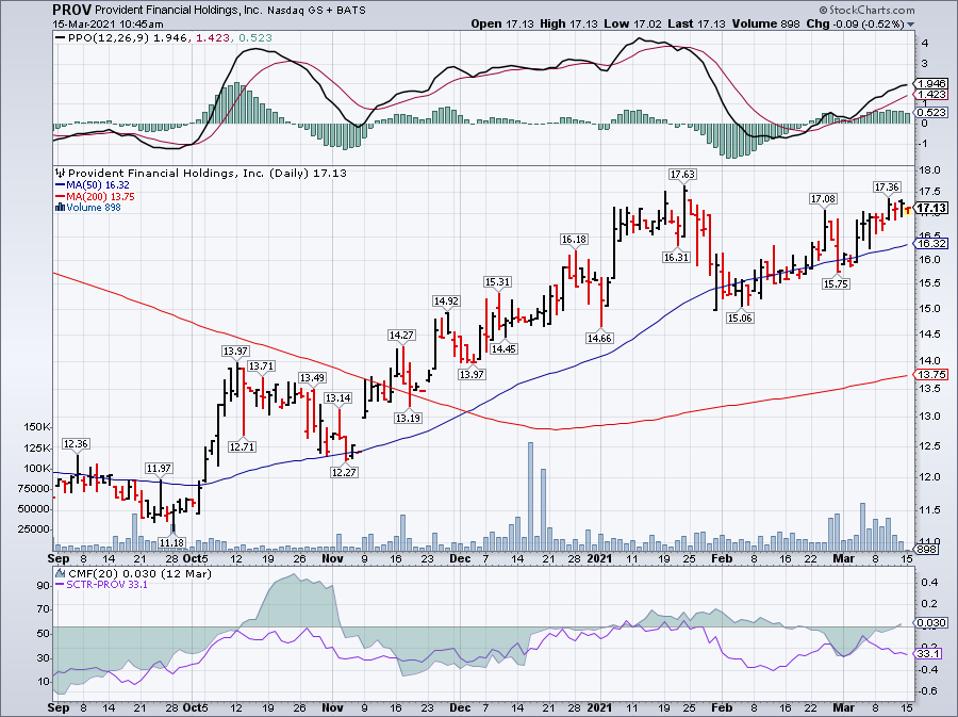Click the 1.946 PPO value axis tag
958x717 pixels.
(931, 84)
